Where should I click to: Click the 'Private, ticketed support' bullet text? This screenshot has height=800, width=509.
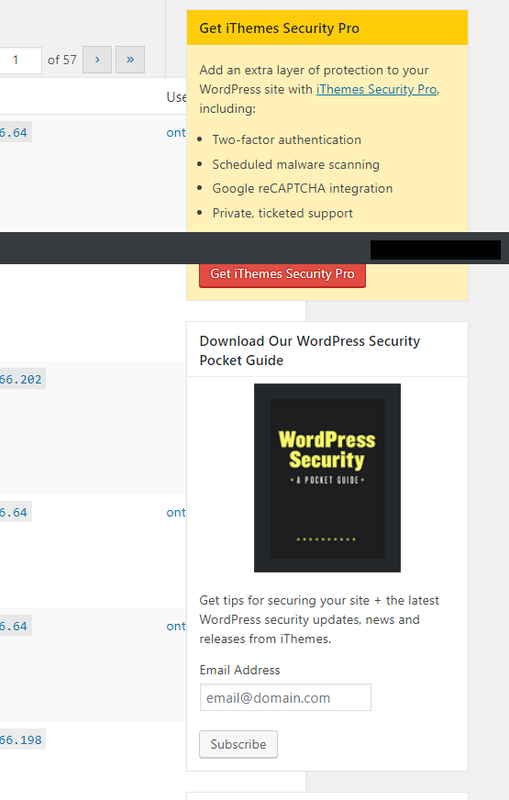coord(283,213)
